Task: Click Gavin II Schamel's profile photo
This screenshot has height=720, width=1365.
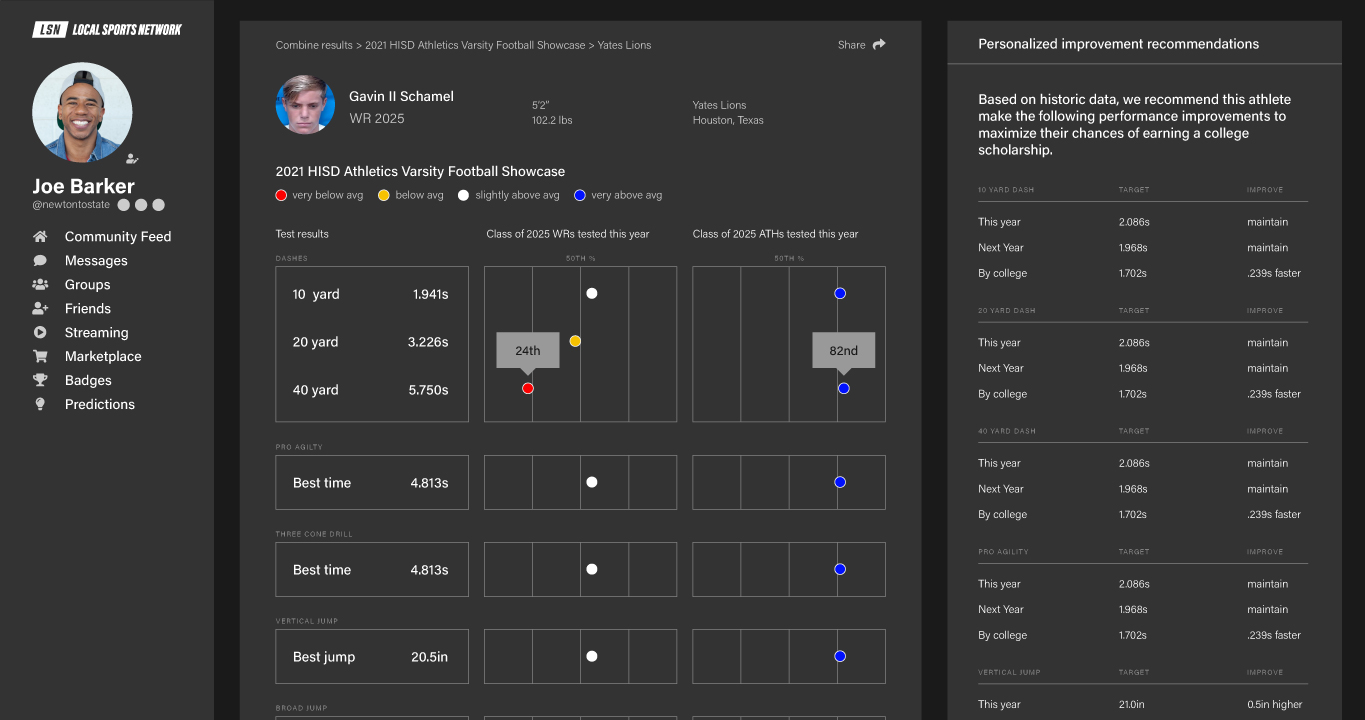Action: click(305, 104)
